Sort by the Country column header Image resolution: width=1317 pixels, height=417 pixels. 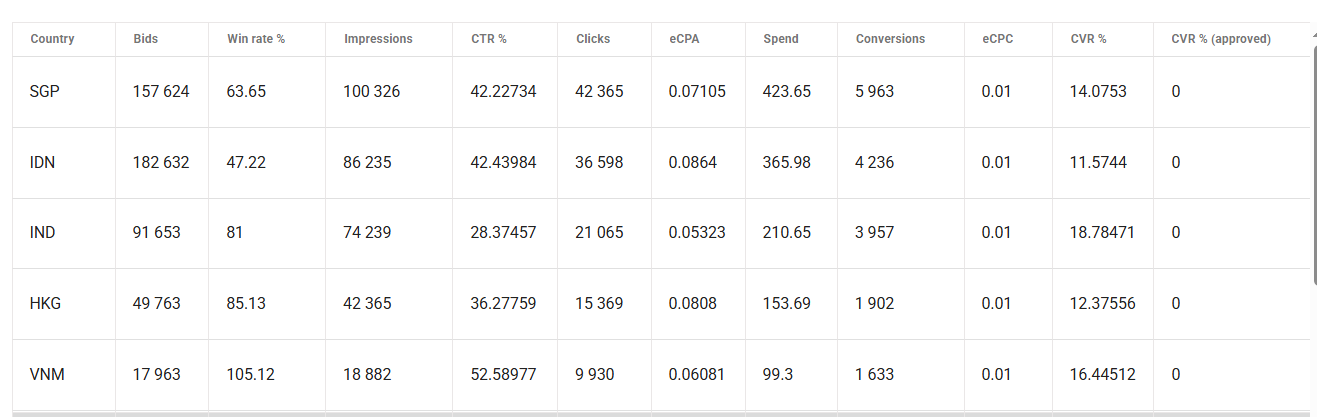point(52,39)
